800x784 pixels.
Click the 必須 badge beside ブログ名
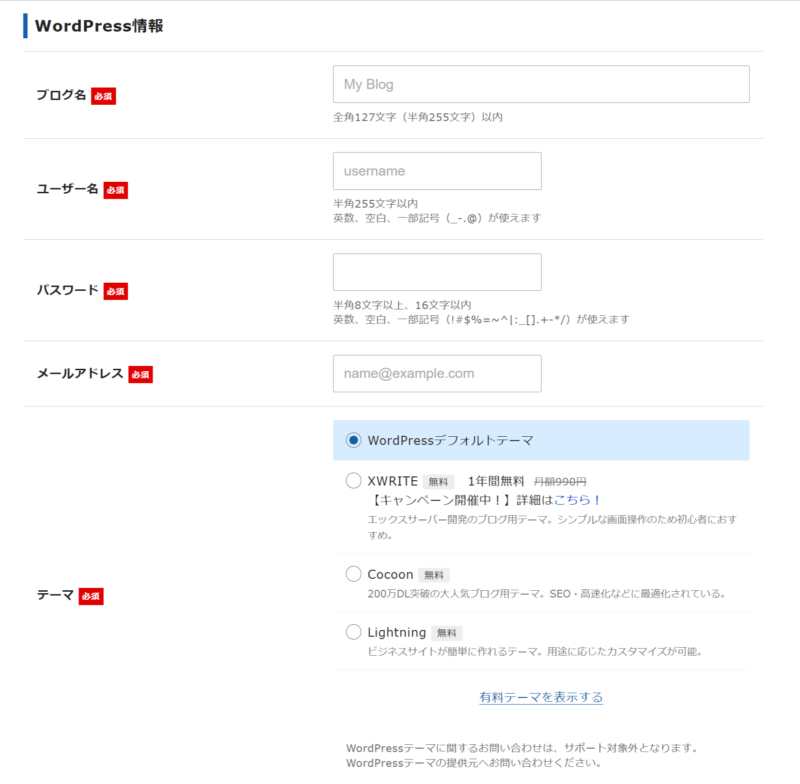coord(104,96)
